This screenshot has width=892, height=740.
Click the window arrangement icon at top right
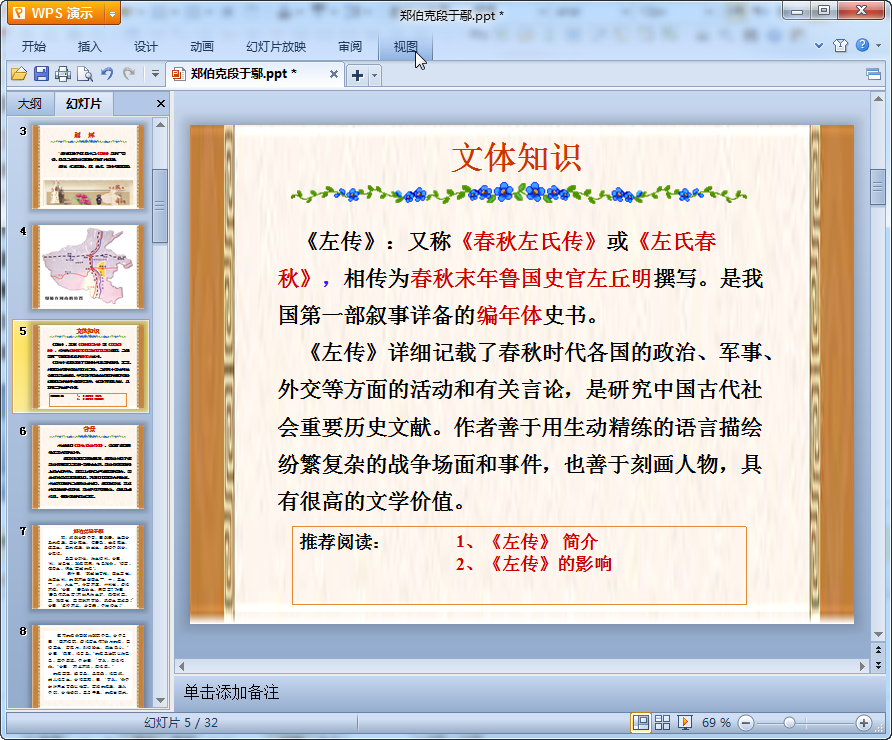[x=873, y=74]
